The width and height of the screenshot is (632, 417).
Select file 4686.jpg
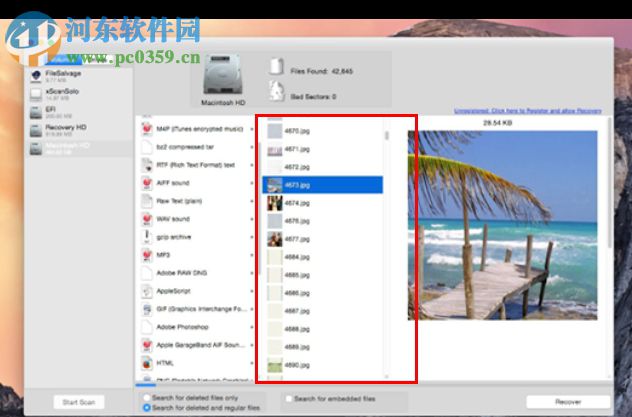[x=322, y=293]
